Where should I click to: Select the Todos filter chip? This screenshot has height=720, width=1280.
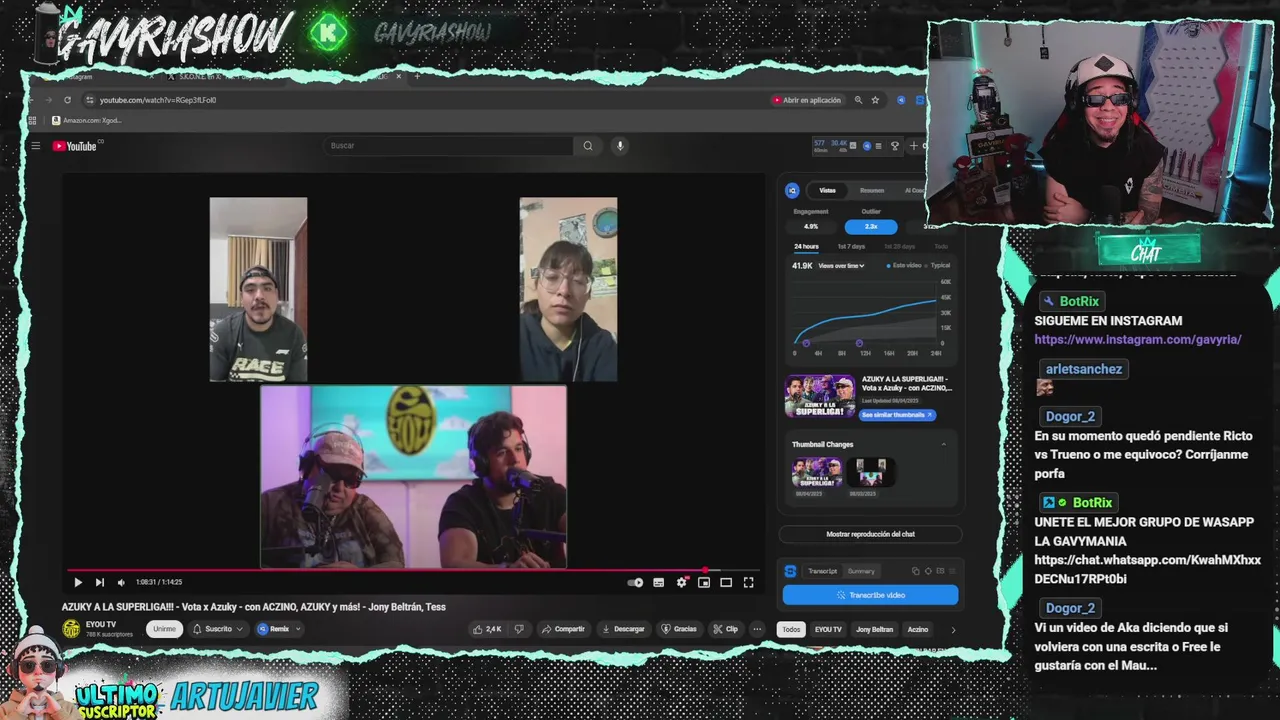point(791,629)
